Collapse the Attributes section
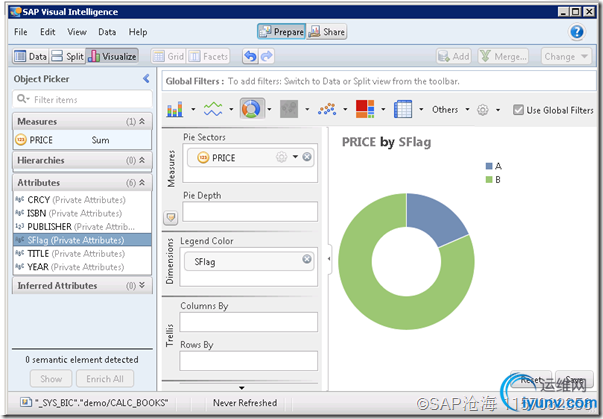Screen dimensions: 603x419 [142, 183]
